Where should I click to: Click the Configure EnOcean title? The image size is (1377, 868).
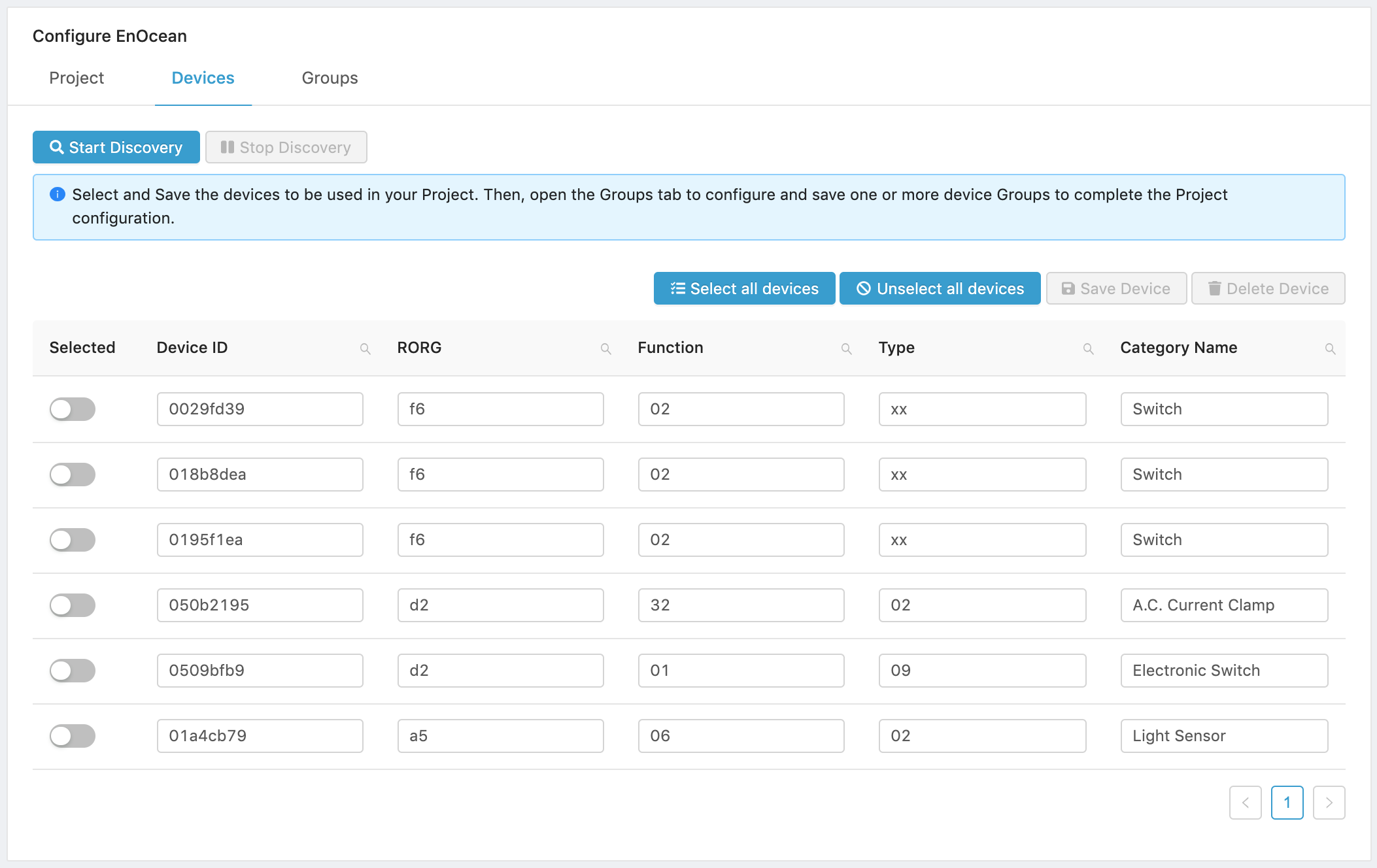tap(110, 36)
